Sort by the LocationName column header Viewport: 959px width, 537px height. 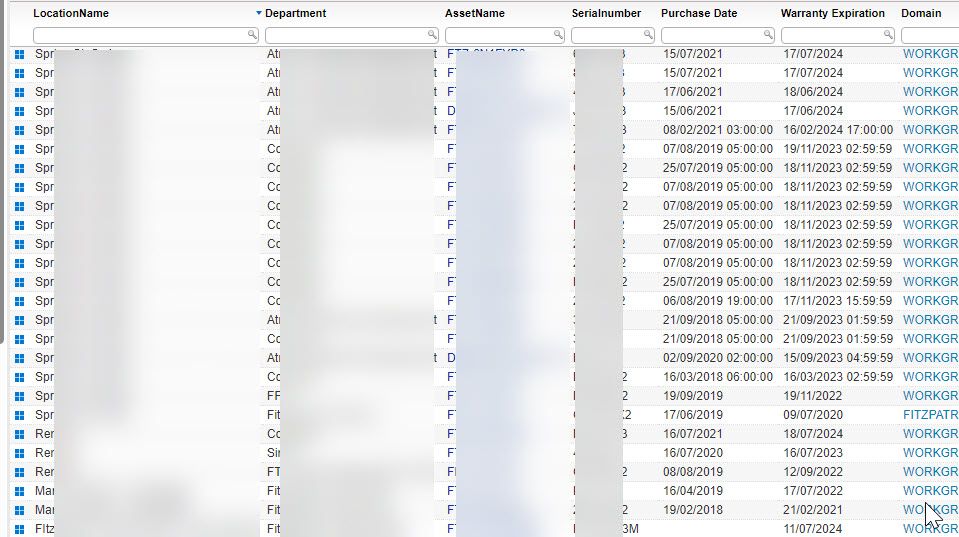[71, 14]
